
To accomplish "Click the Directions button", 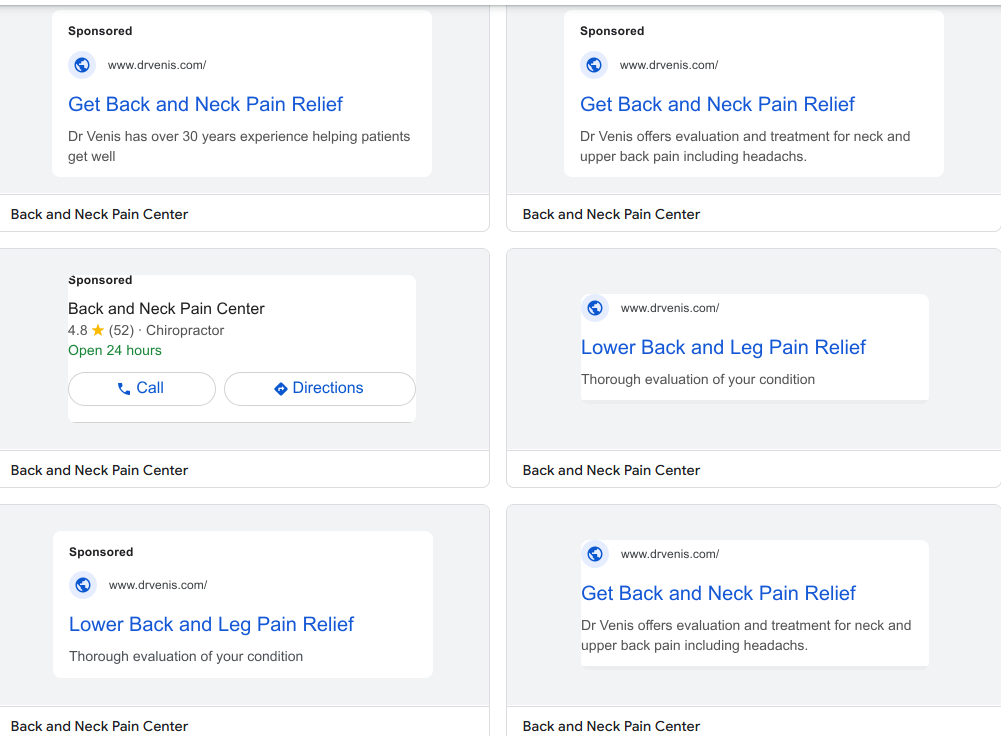I will (320, 388).
